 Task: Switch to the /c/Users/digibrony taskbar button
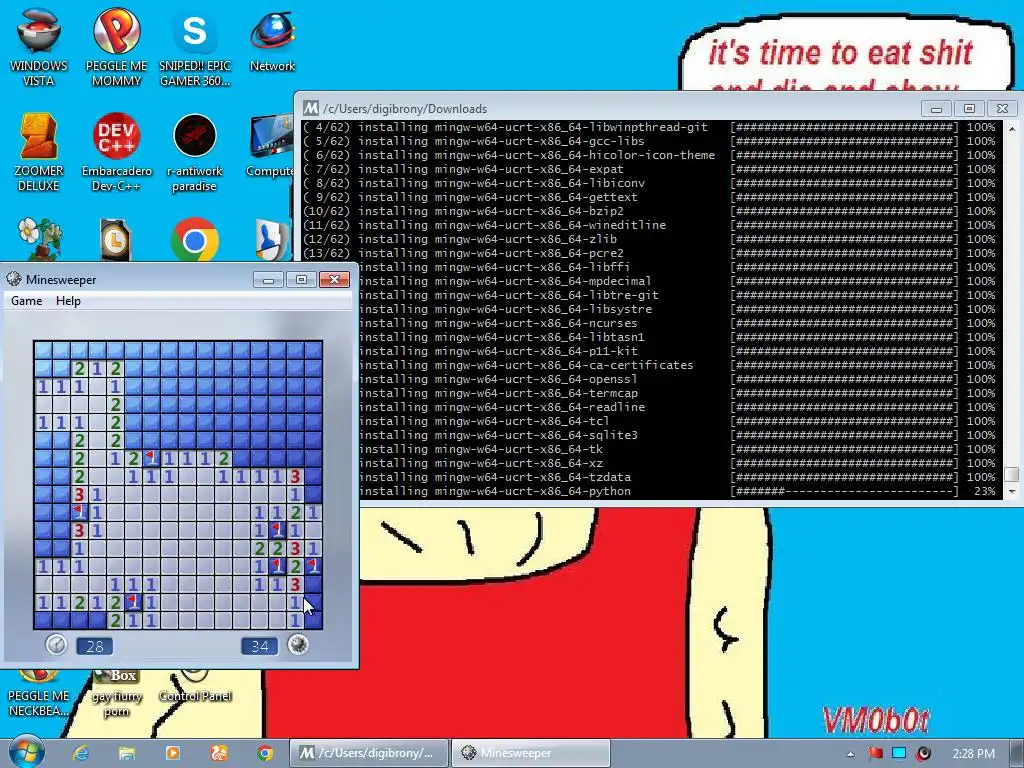369,753
